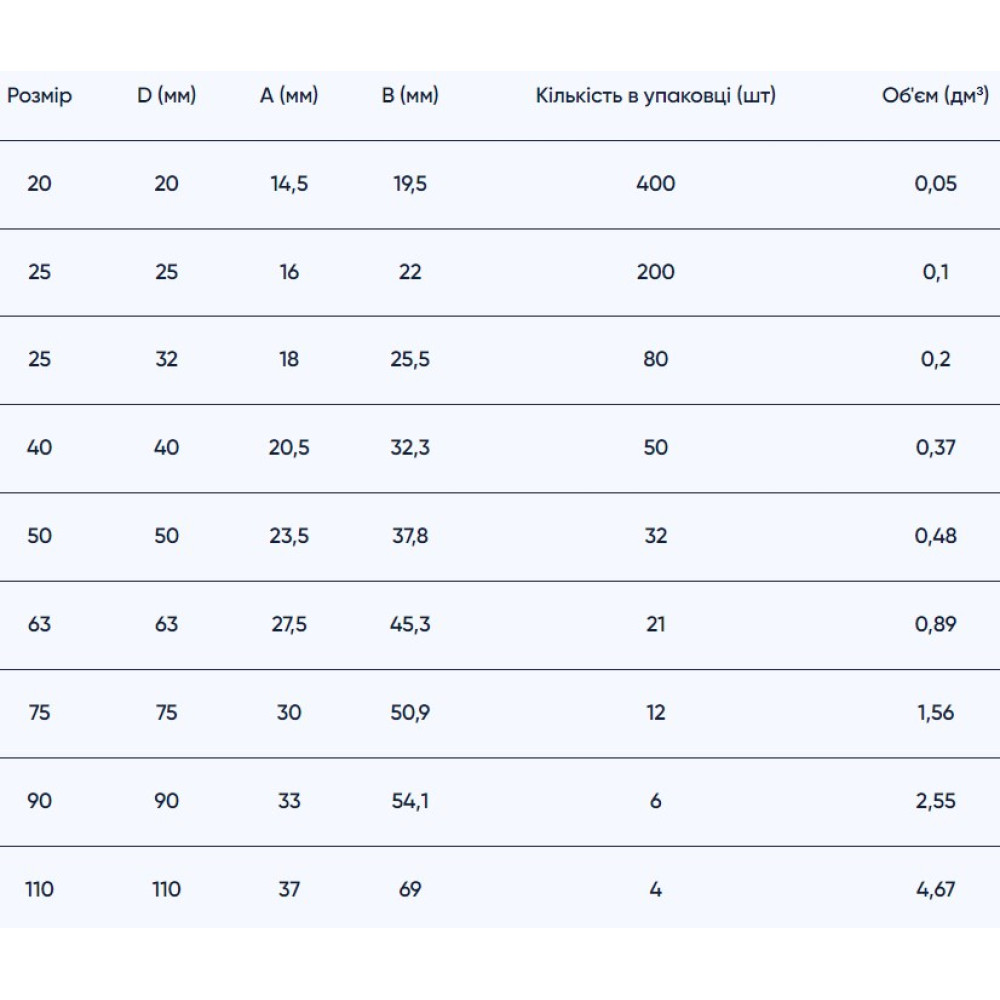
Task: Click the Розмір column header
Action: pos(39,96)
